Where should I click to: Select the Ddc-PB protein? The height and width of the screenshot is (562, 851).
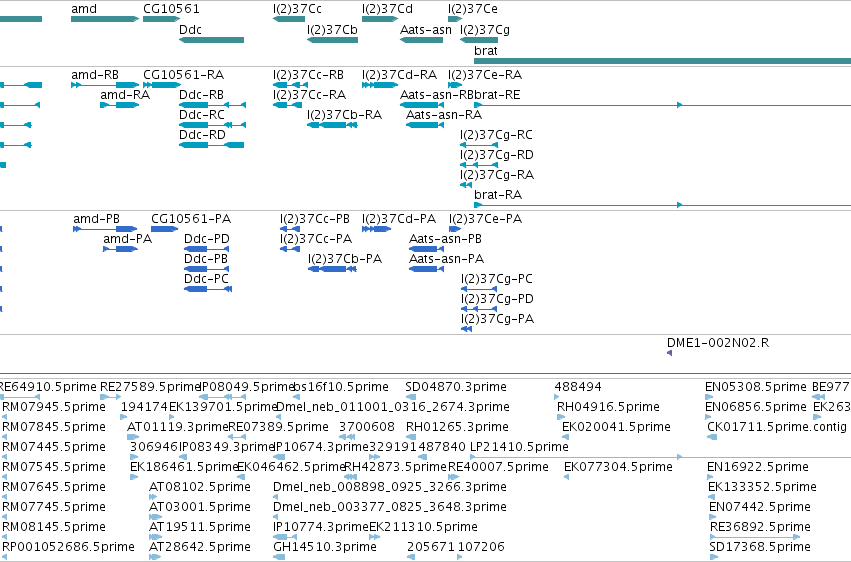tap(206, 269)
